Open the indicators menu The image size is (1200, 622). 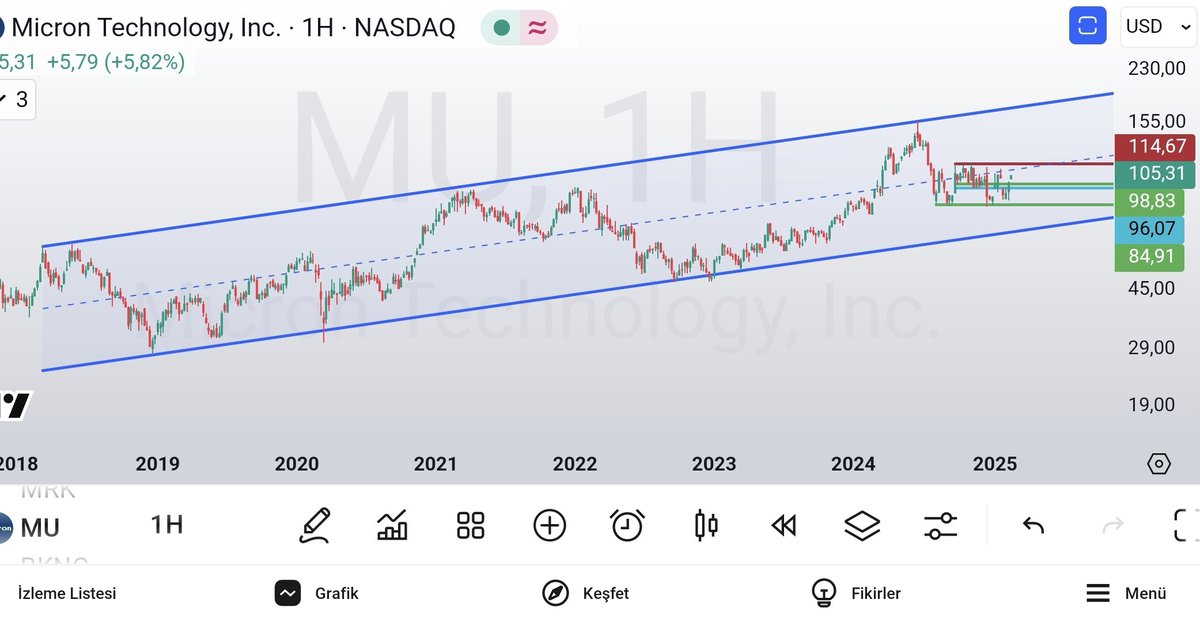click(x=391, y=524)
